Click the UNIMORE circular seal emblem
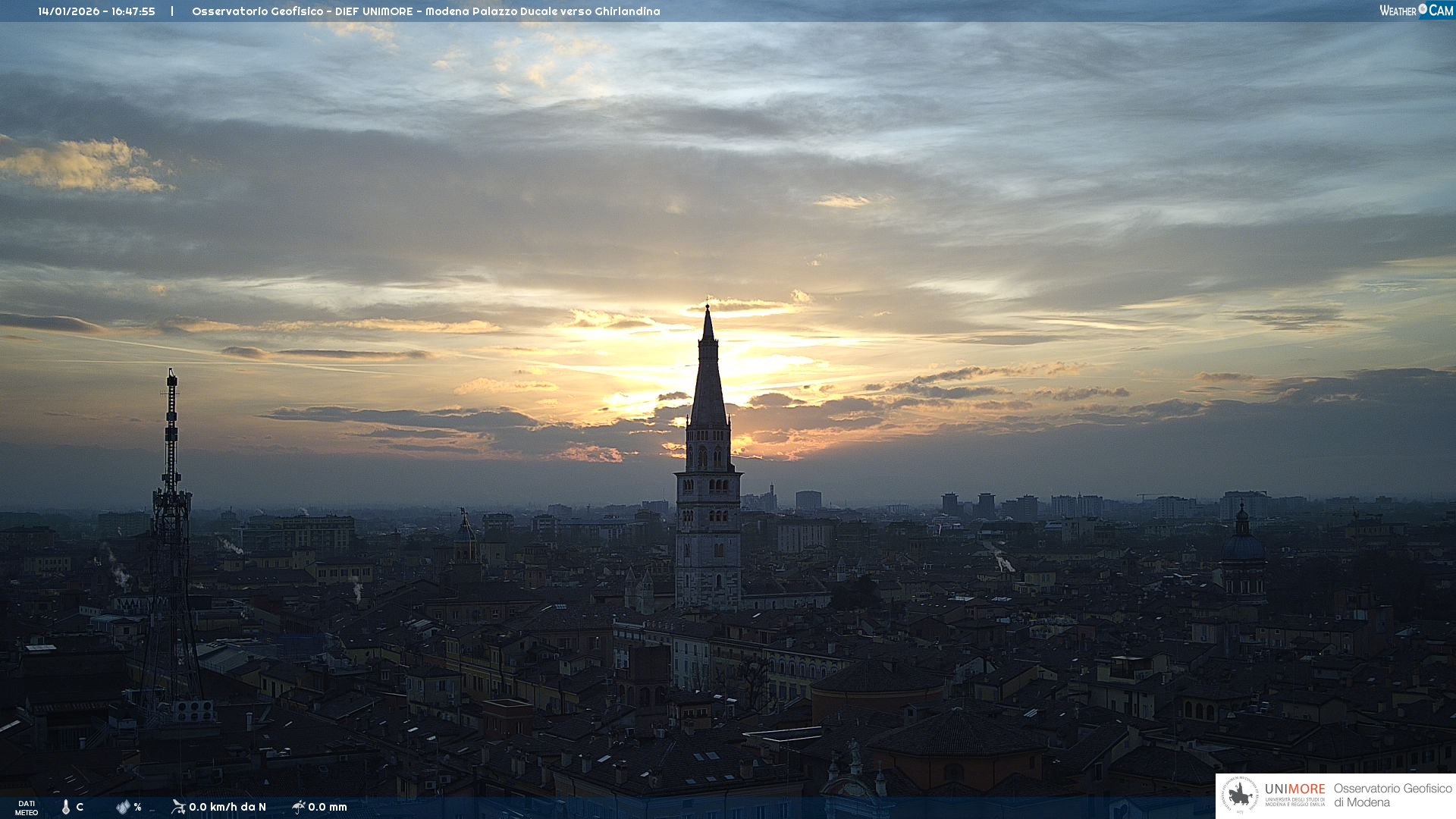This screenshot has width=1456, height=819. tap(1240, 795)
